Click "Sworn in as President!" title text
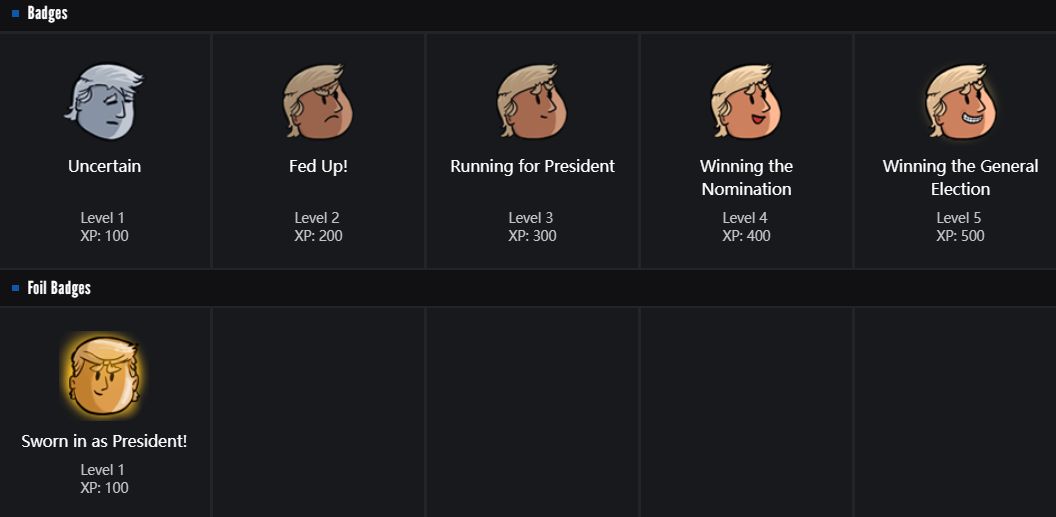1056x517 pixels. point(104,441)
